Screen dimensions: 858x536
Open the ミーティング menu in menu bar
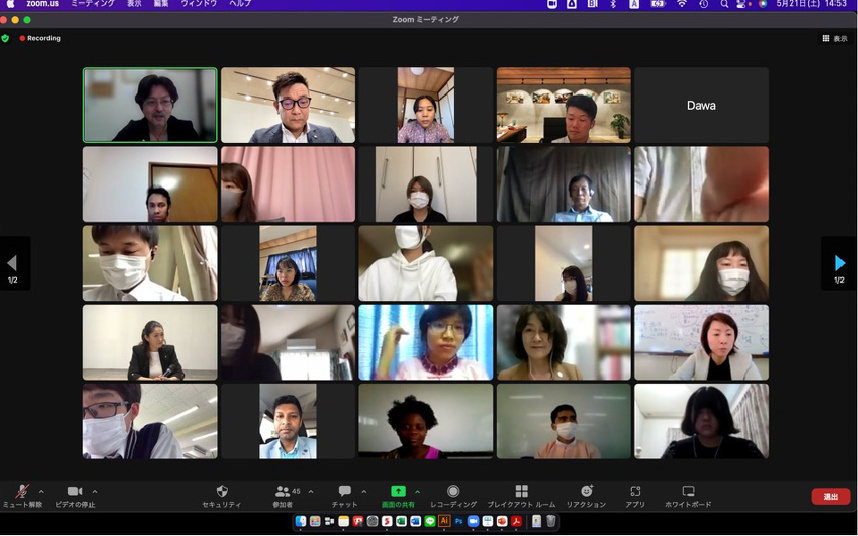pos(92,5)
